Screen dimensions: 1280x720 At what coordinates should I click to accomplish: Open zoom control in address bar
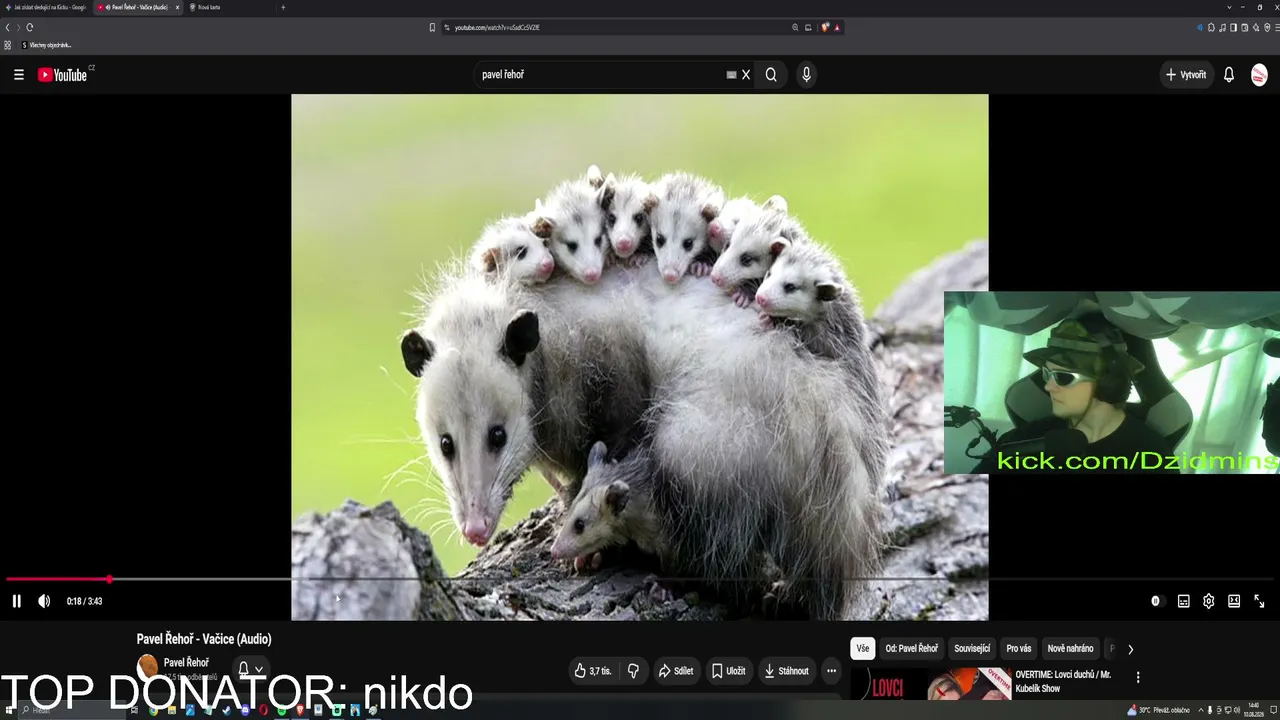795,27
